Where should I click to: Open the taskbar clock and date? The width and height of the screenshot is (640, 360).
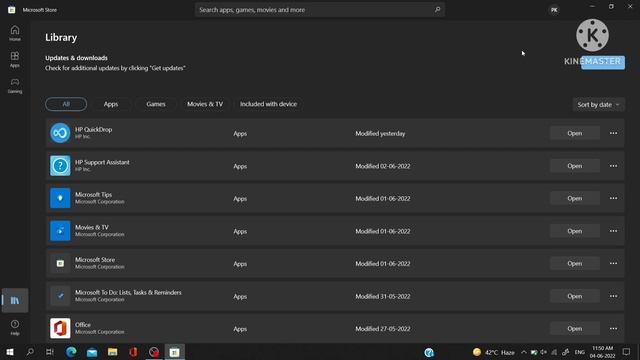(x=602, y=352)
